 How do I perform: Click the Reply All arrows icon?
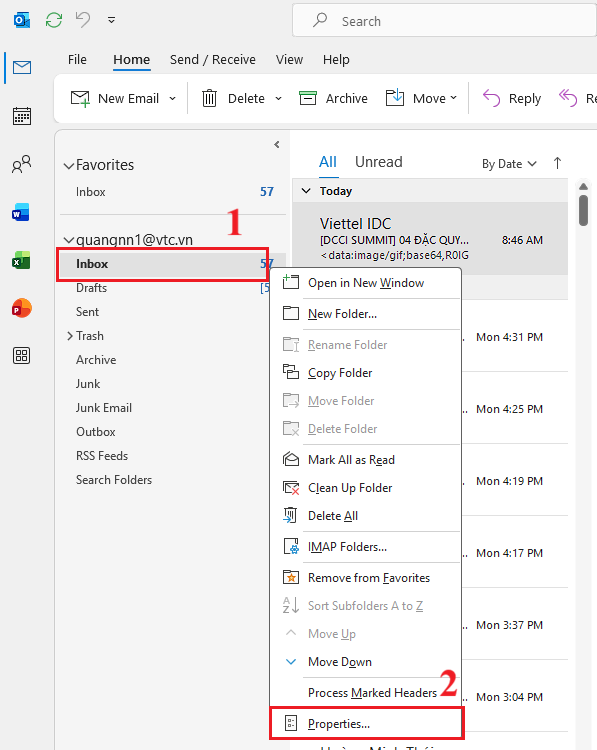point(568,98)
